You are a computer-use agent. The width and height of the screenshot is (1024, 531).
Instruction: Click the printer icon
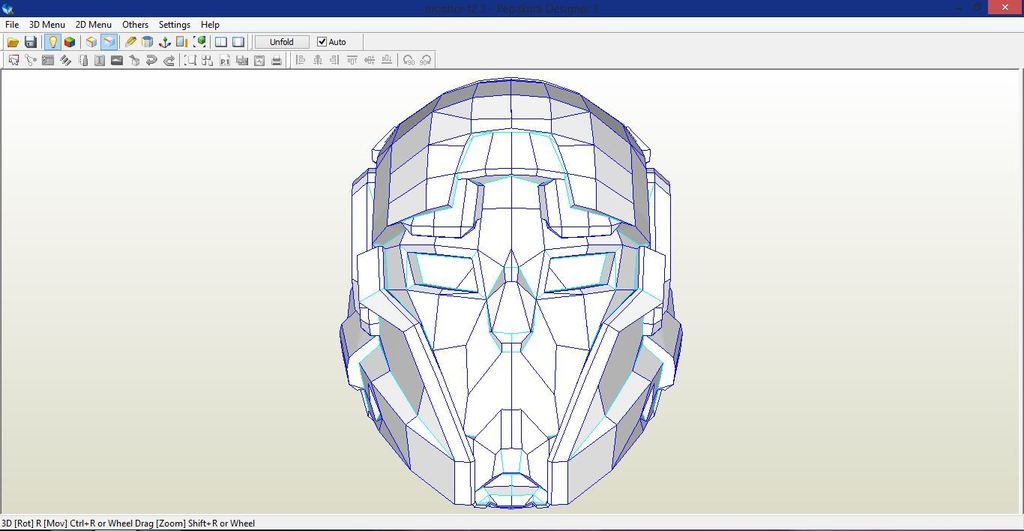[x=277, y=60]
